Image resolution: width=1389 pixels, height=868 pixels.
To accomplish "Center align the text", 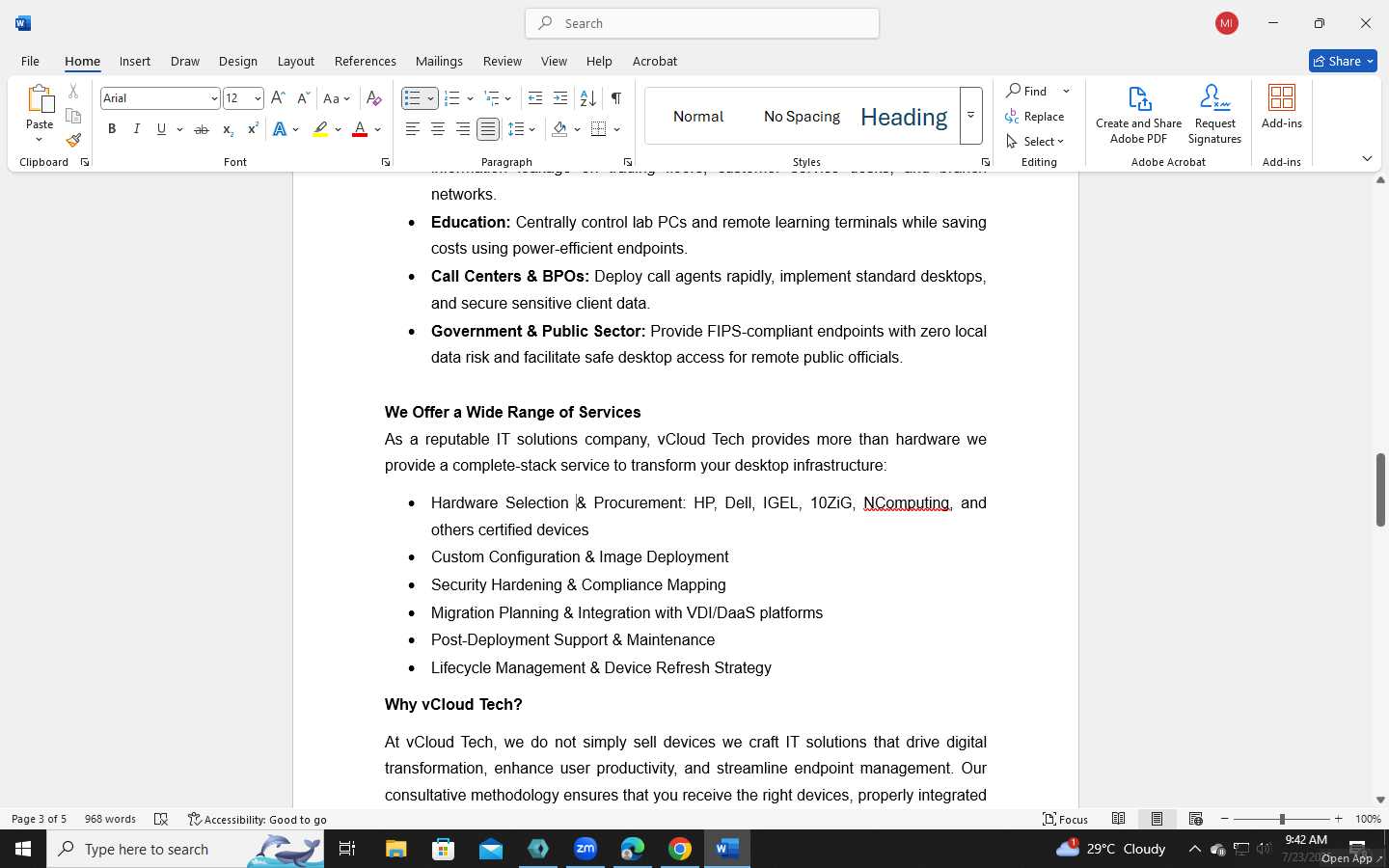I will coord(438,129).
